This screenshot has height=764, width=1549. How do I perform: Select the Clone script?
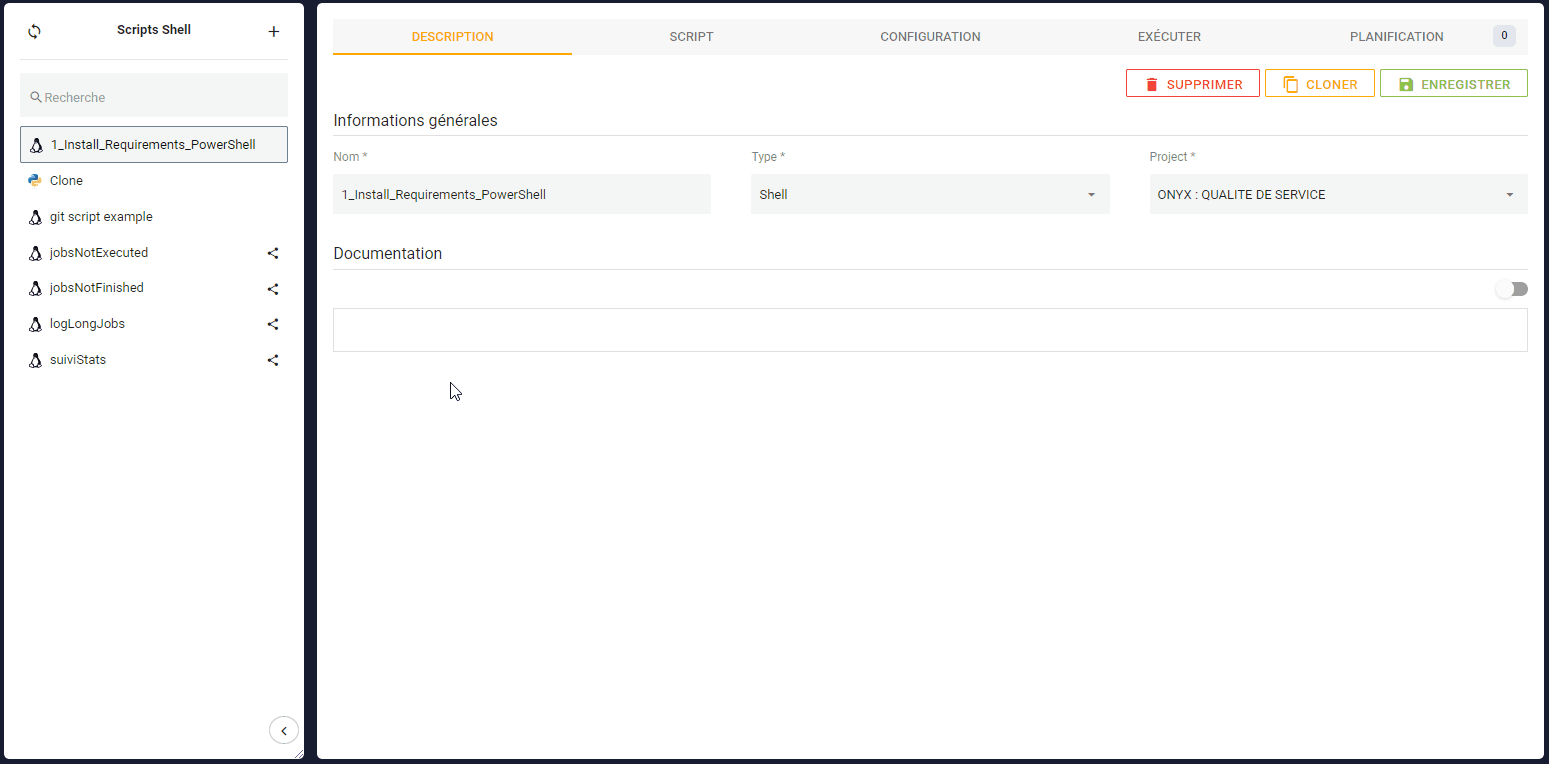154,181
